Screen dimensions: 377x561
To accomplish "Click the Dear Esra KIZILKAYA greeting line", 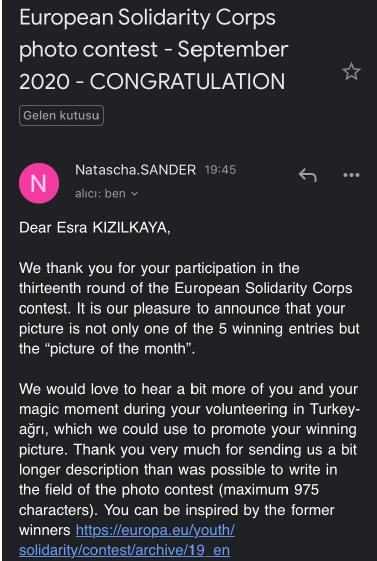I will [95, 228].
